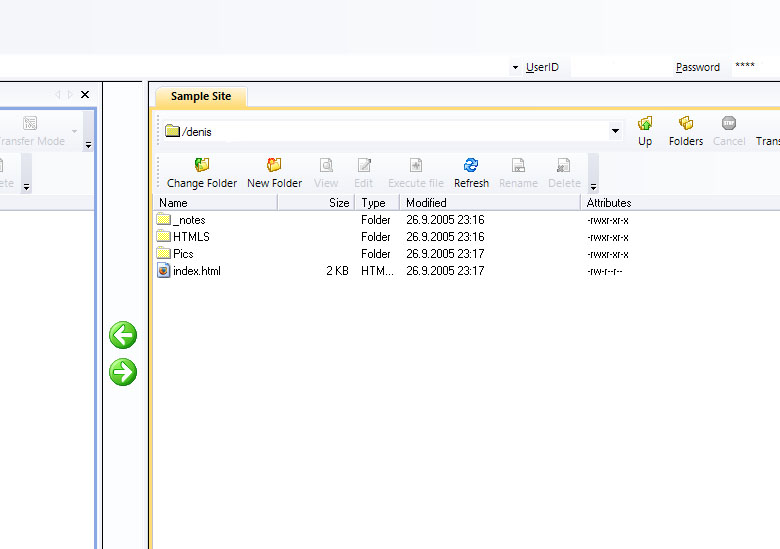Open the UserID dropdown arrow

(x=514, y=68)
